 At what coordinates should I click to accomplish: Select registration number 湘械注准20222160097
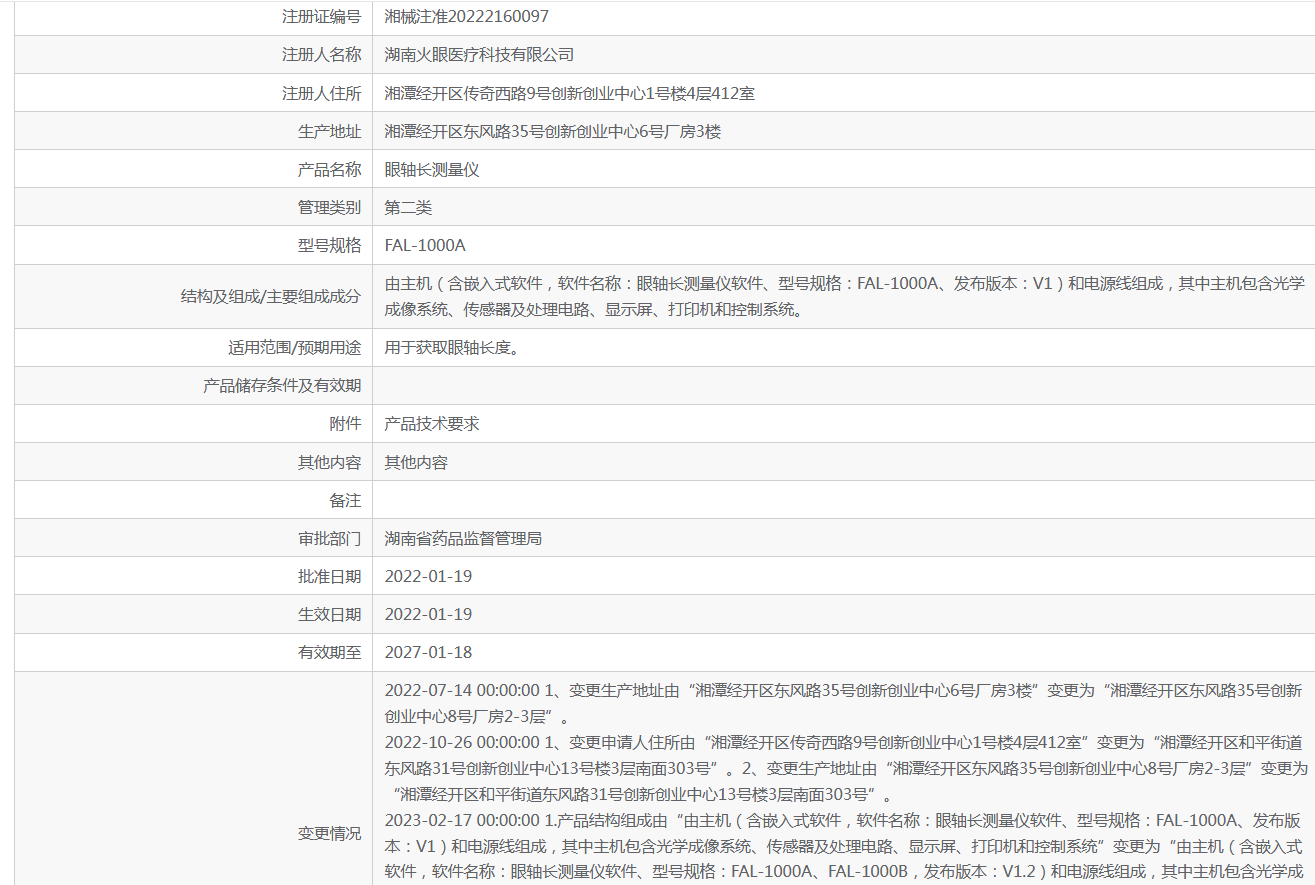pyautogui.click(x=467, y=17)
